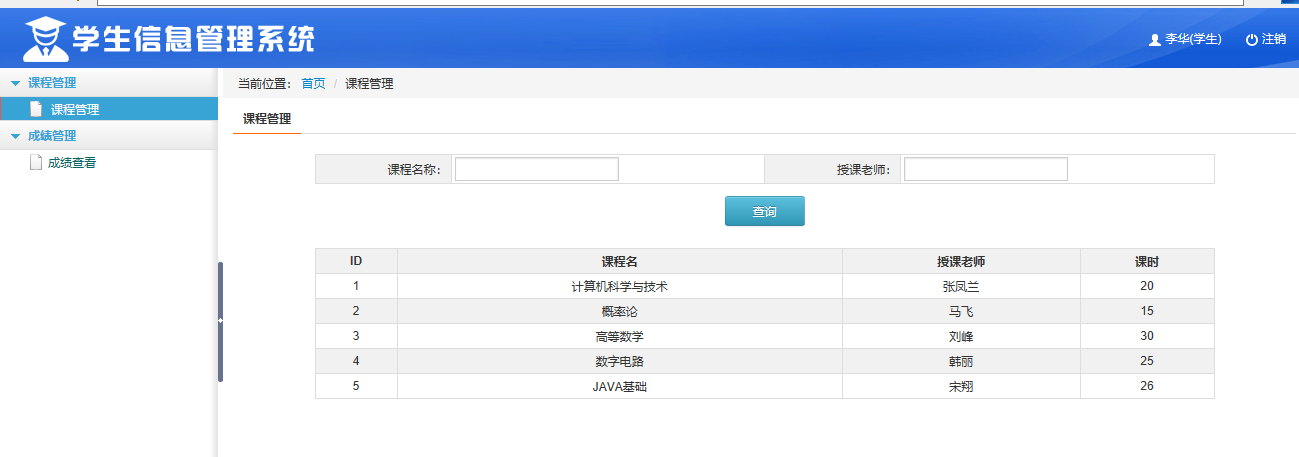Click the ID column header
Screen dimensions: 1299x457
coord(356,261)
